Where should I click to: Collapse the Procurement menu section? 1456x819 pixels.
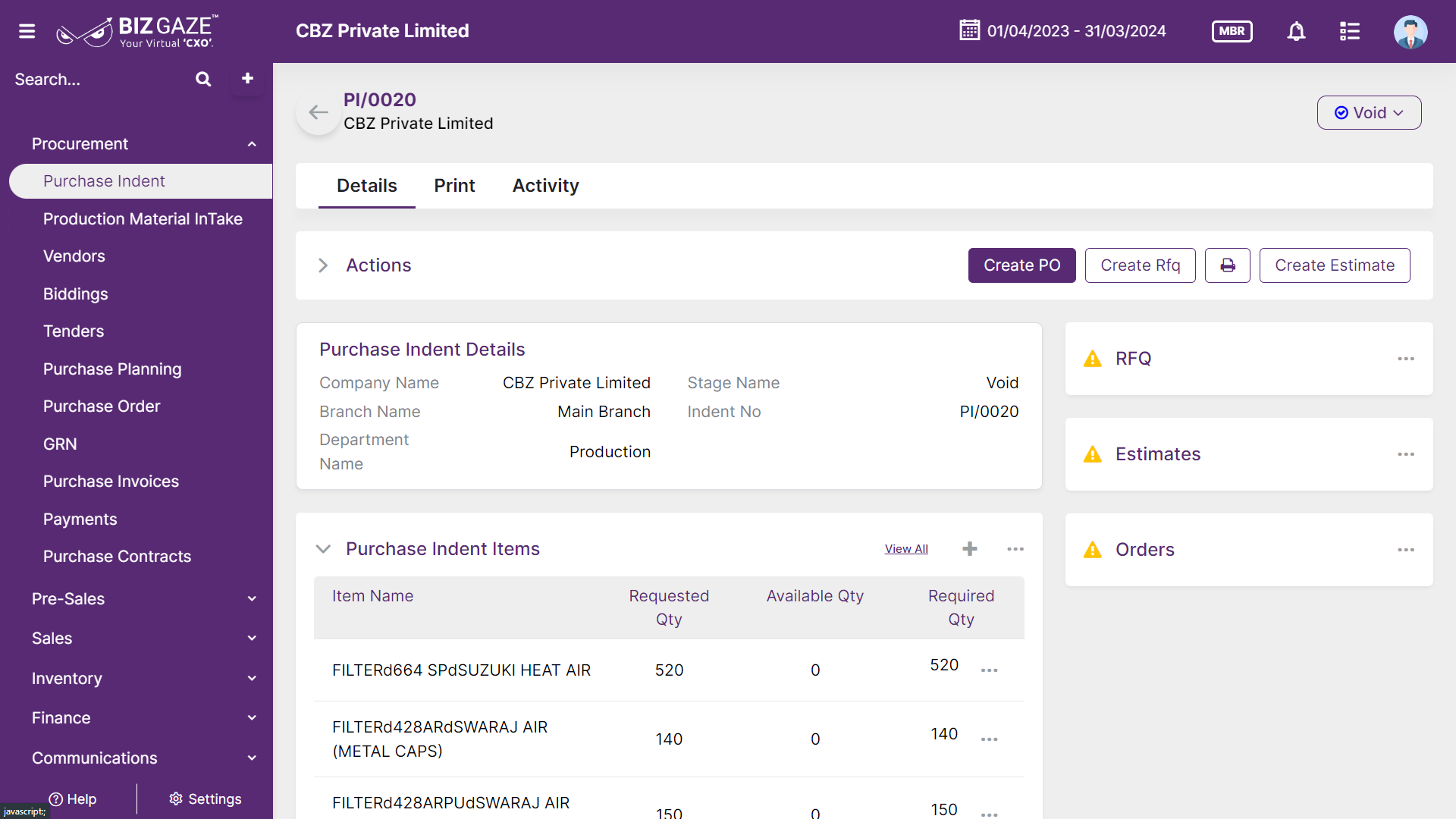[252, 144]
